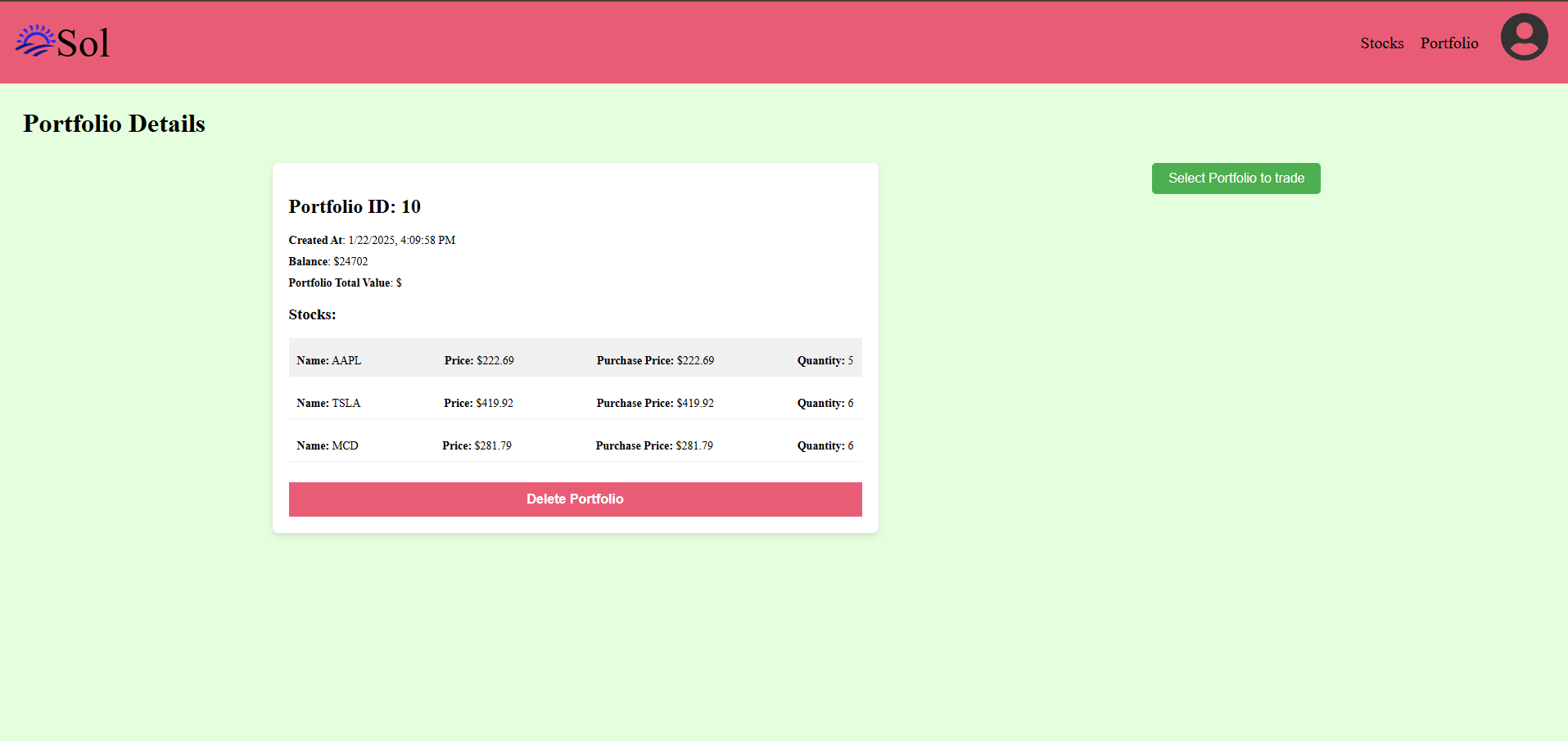This screenshot has height=741, width=1568.
Task: Click the TSLA row Quantity: 6
Action: pyautogui.click(x=825, y=403)
